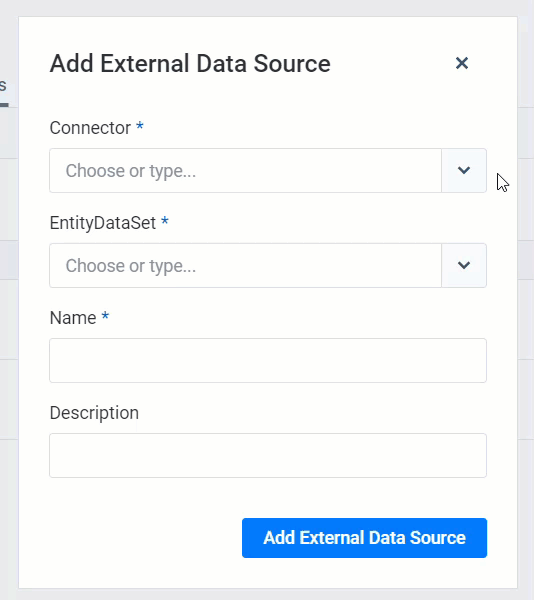Image resolution: width=534 pixels, height=600 pixels.
Task: Close the Add External Data Source dialog
Action: 462,63
